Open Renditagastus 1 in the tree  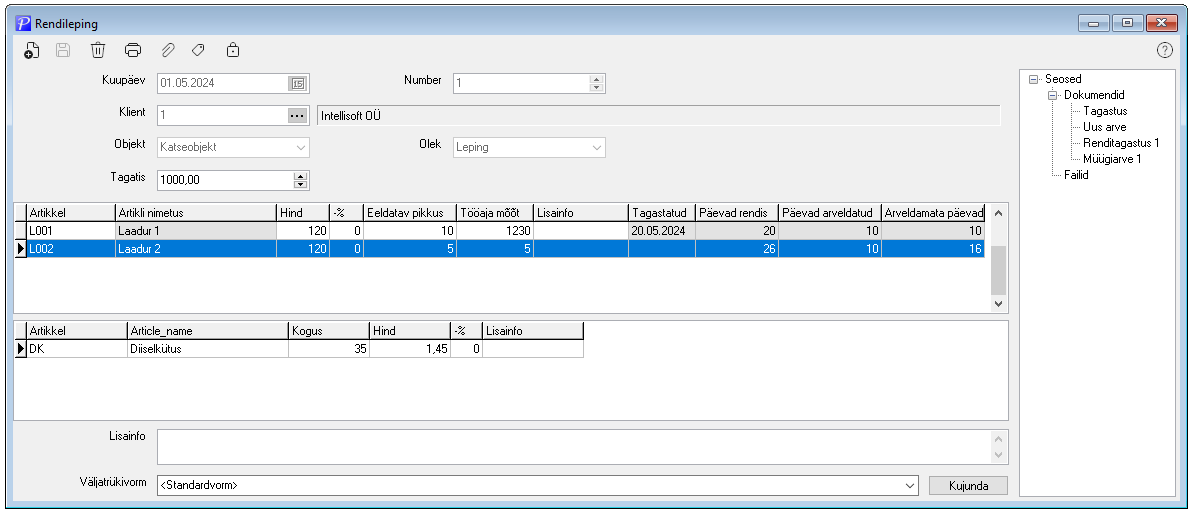coord(1121,143)
